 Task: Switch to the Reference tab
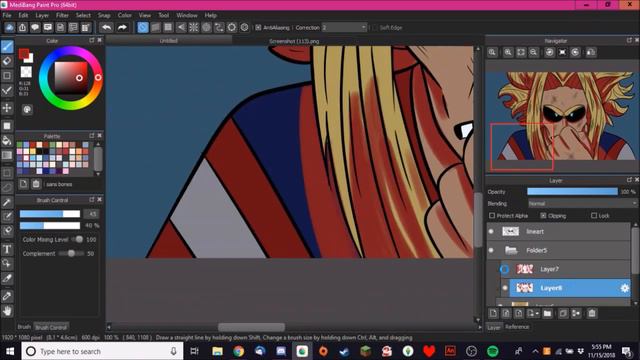point(517,327)
